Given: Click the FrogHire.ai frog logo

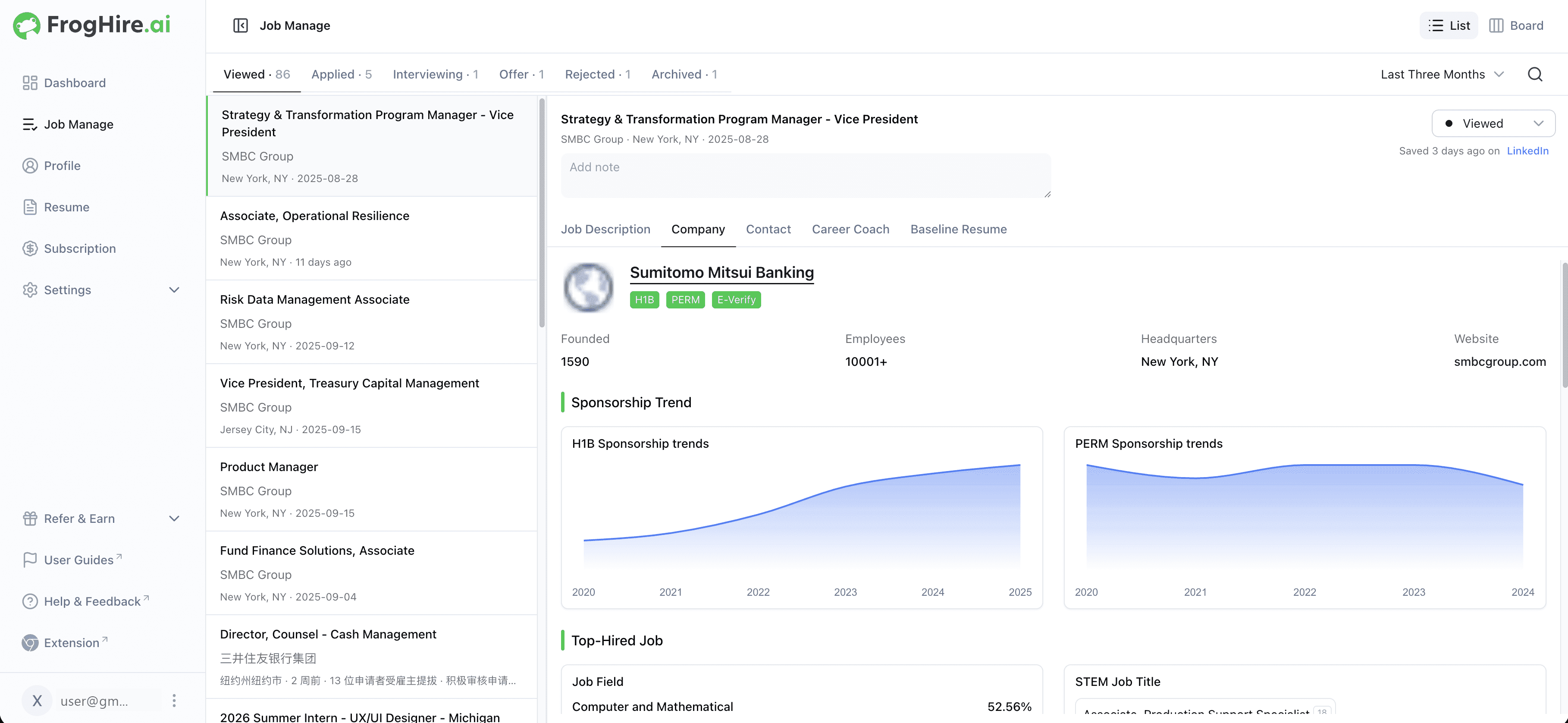Looking at the screenshot, I should point(26,25).
